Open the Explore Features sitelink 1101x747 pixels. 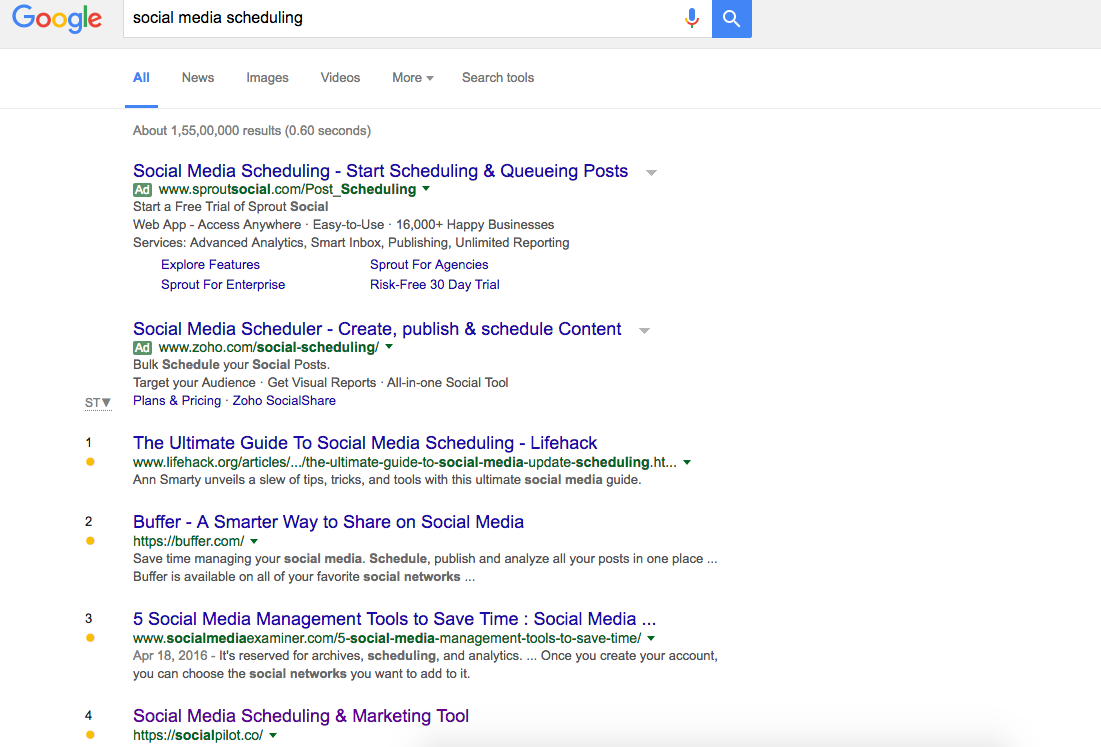(210, 265)
